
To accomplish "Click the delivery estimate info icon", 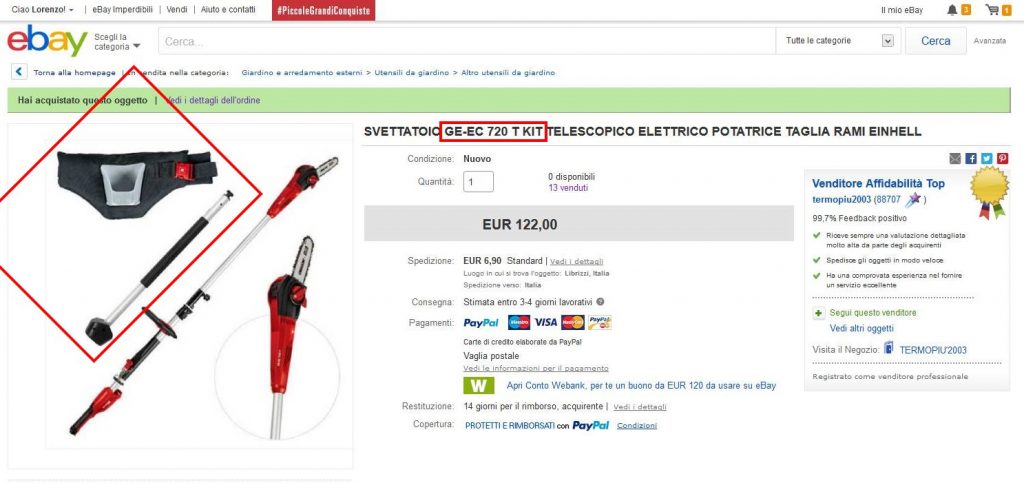I will pyautogui.click(x=600, y=302).
